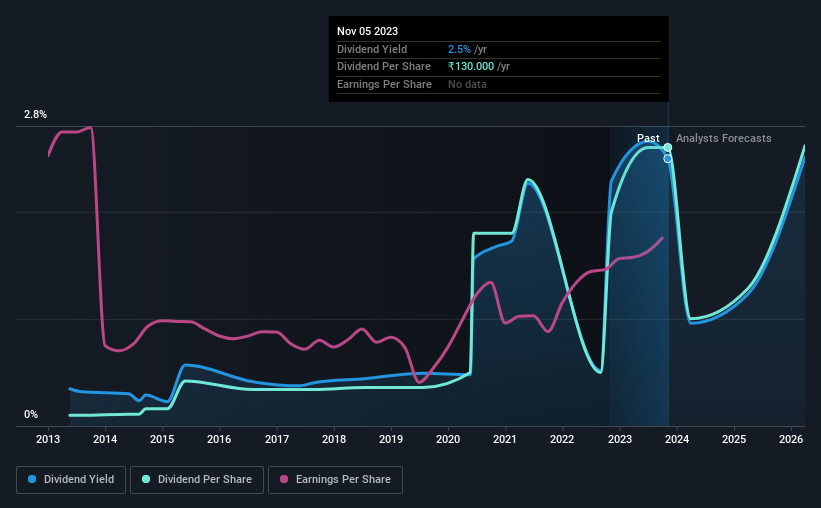Toggle the Earnings Per Share legend button
This screenshot has width=821, height=508.
pos(336,480)
